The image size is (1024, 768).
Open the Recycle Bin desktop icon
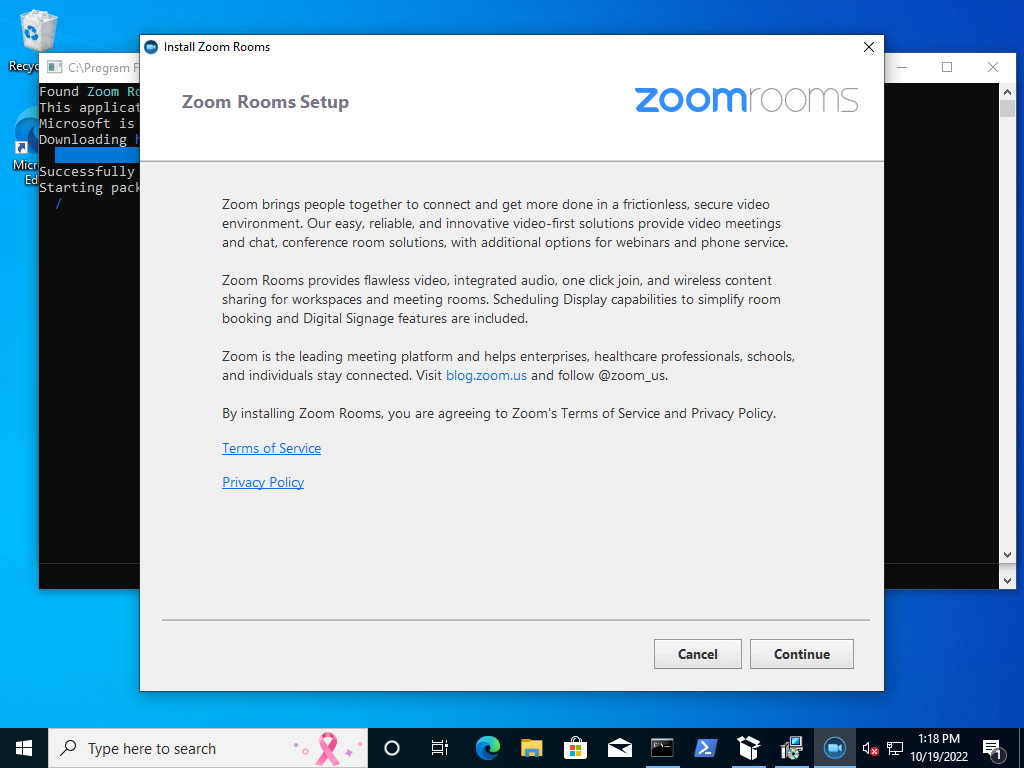(x=37, y=30)
